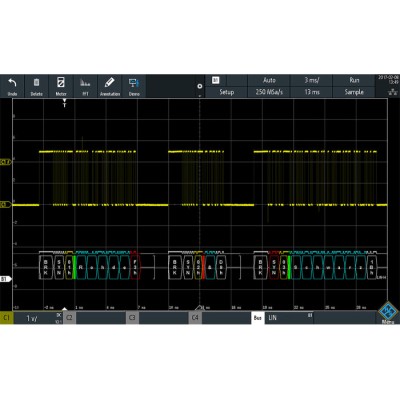Select the B1 bus level marker on left edge
The image size is (400, 400).
click(x=5, y=279)
